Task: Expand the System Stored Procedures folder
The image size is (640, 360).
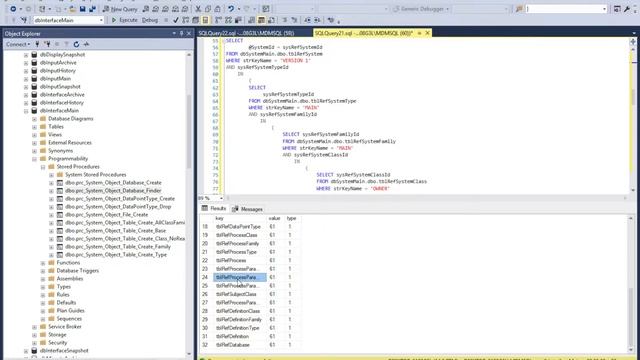Action: point(51,175)
